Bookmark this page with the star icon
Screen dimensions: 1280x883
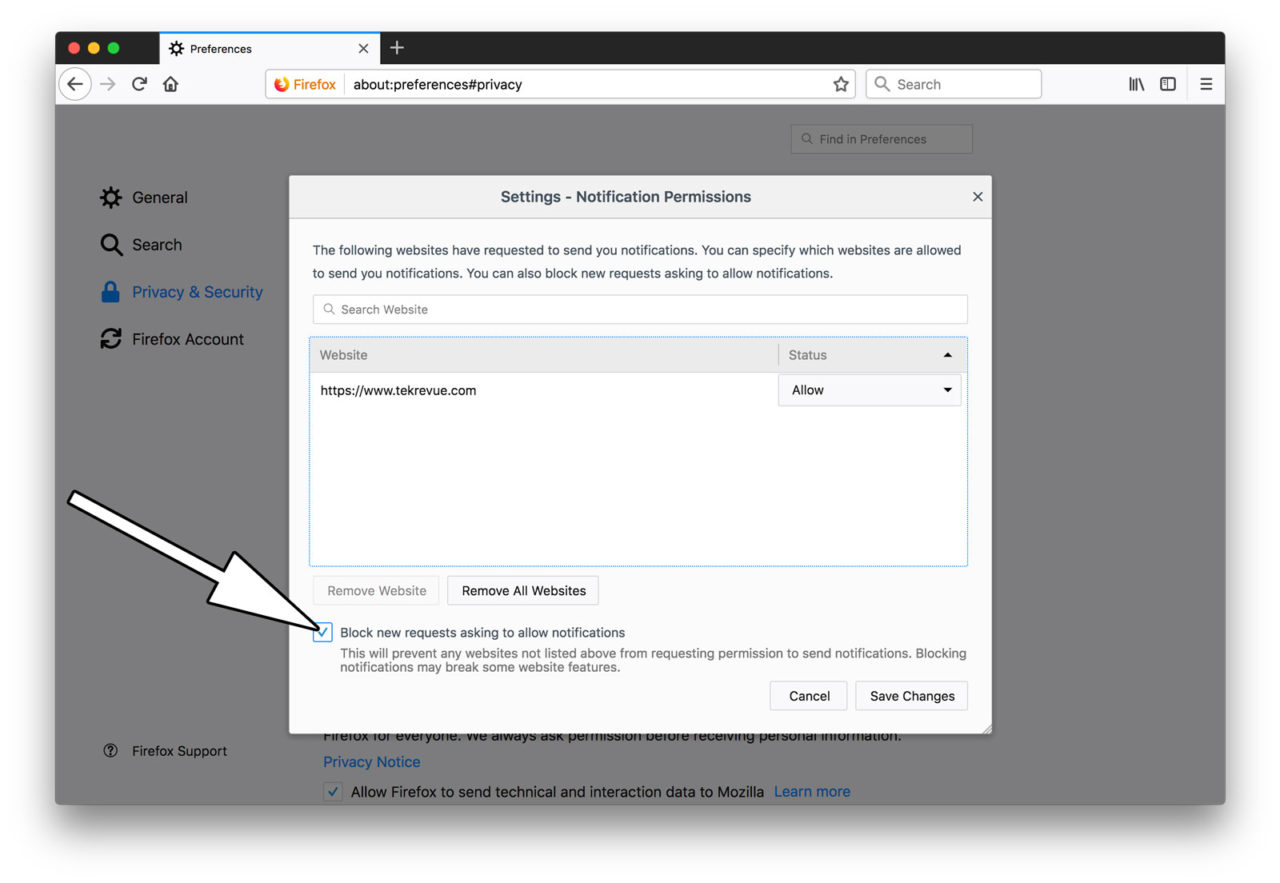(841, 84)
